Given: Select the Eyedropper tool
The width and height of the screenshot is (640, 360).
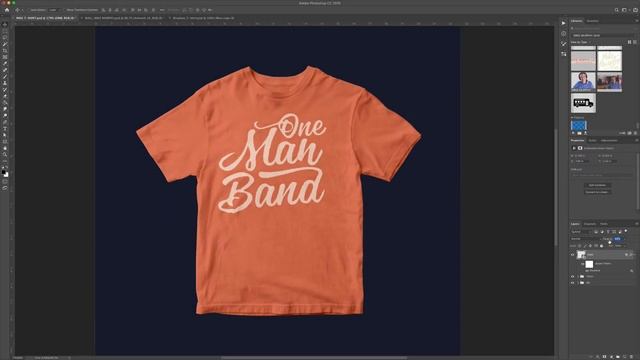Looking at the screenshot, I should click(5, 63).
